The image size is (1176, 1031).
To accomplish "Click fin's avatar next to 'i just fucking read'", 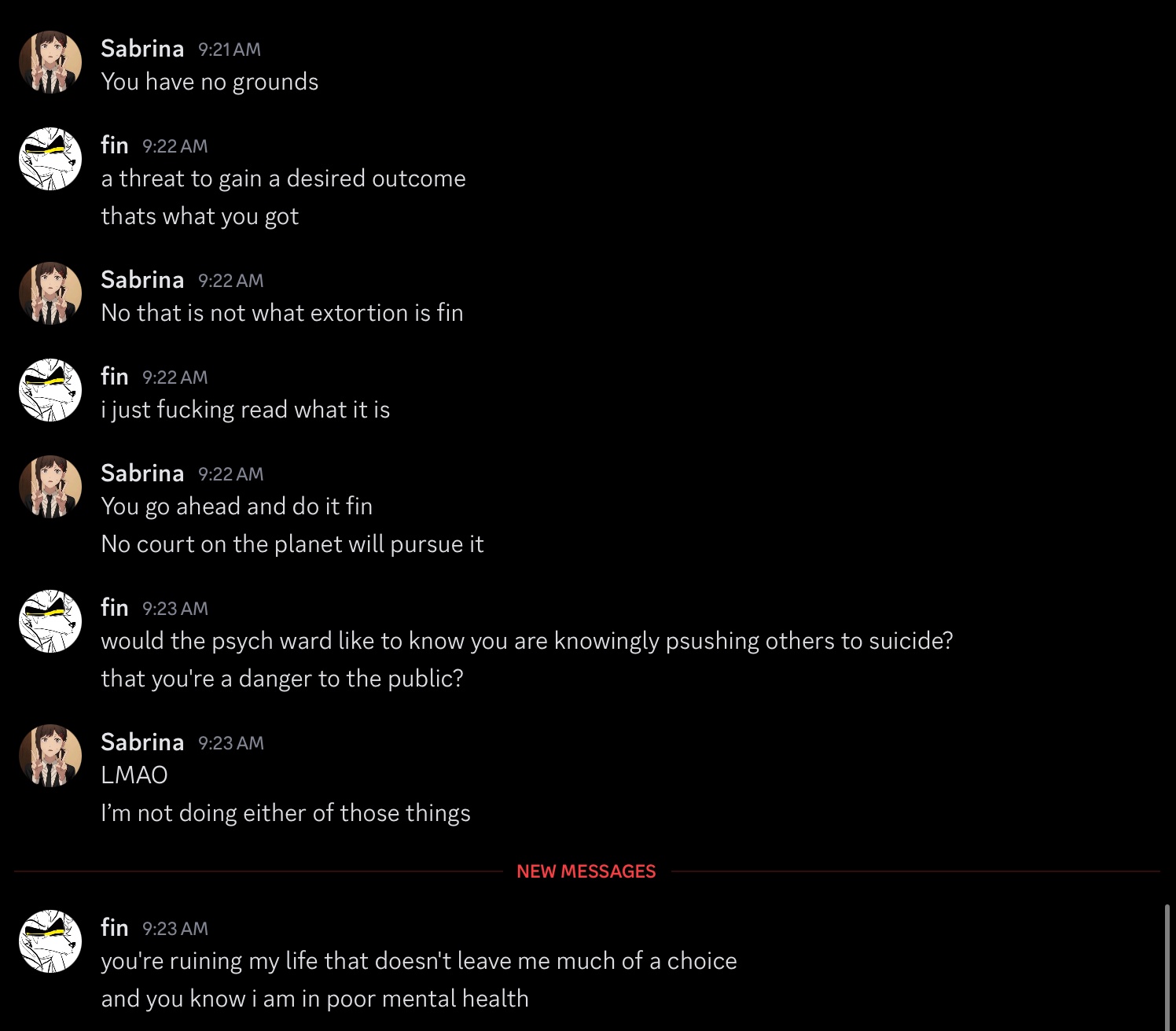I will tap(50, 390).
